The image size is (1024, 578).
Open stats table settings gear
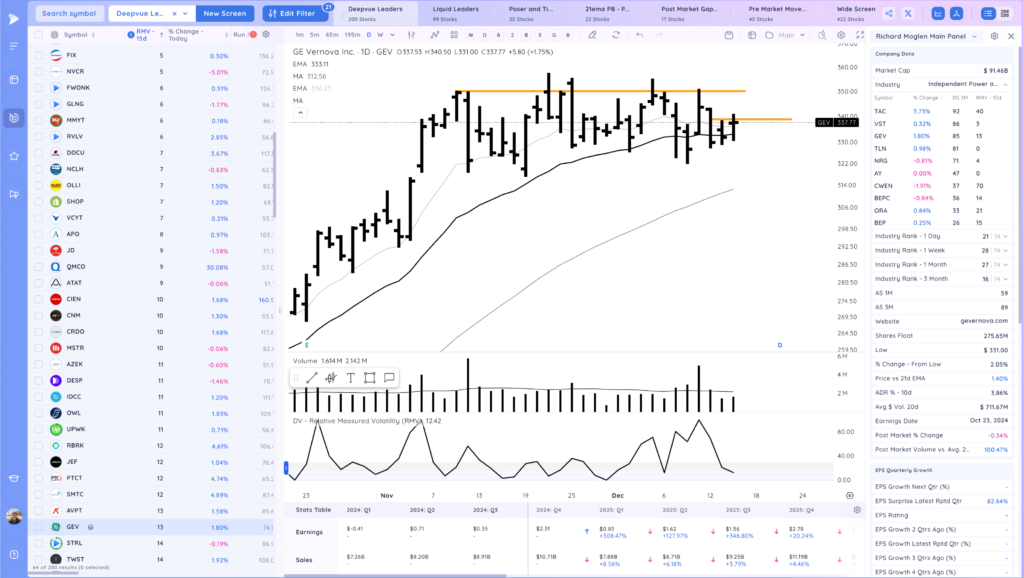click(x=857, y=509)
